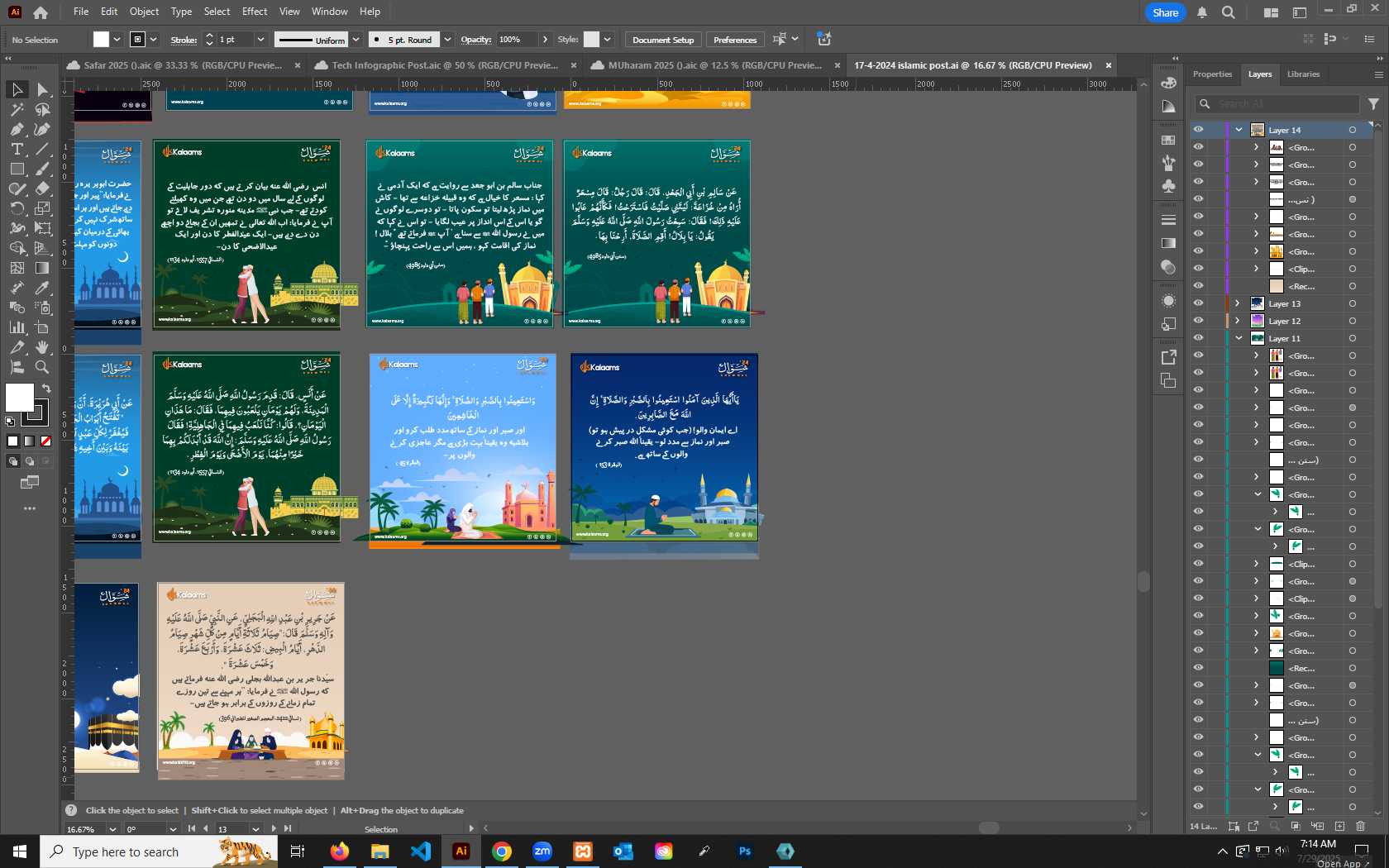
Task: Swap fill and stroke colors
Action: click(x=46, y=388)
